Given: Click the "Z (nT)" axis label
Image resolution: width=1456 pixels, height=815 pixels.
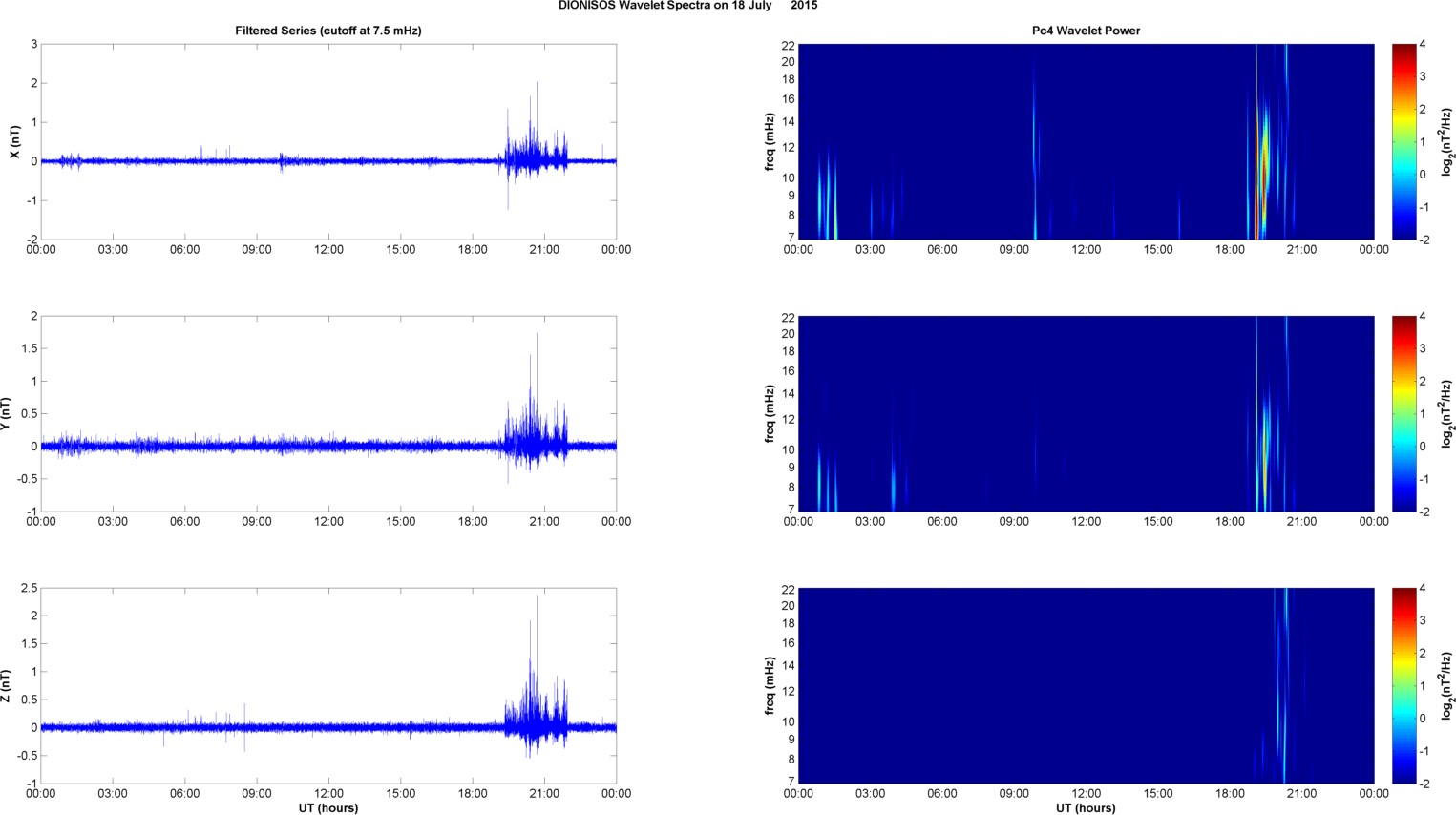Looking at the screenshot, I should tap(7, 686).
